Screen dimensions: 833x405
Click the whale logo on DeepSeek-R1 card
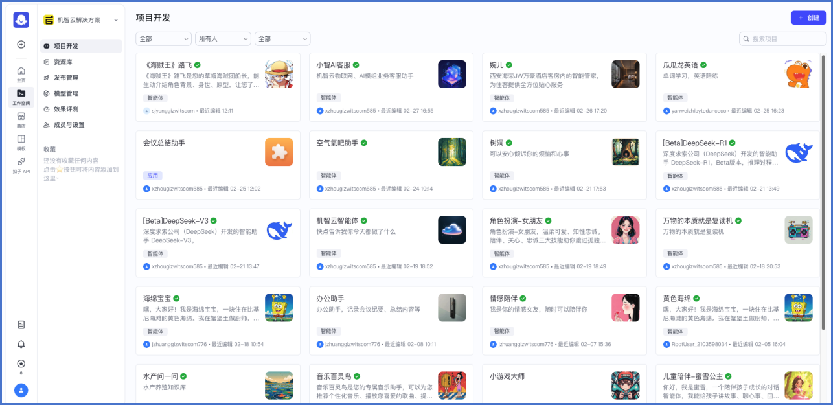pyautogui.click(x=798, y=152)
